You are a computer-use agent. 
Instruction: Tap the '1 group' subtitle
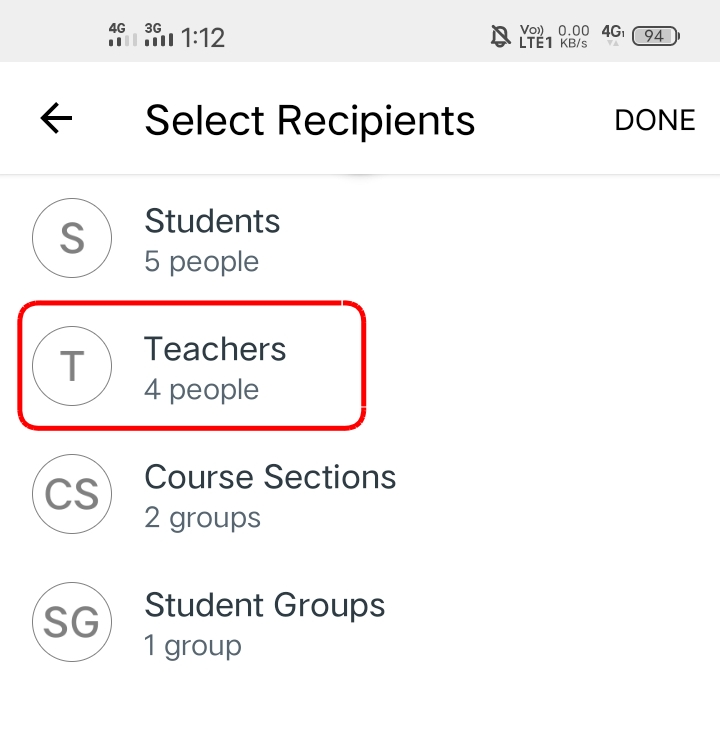click(x=192, y=646)
